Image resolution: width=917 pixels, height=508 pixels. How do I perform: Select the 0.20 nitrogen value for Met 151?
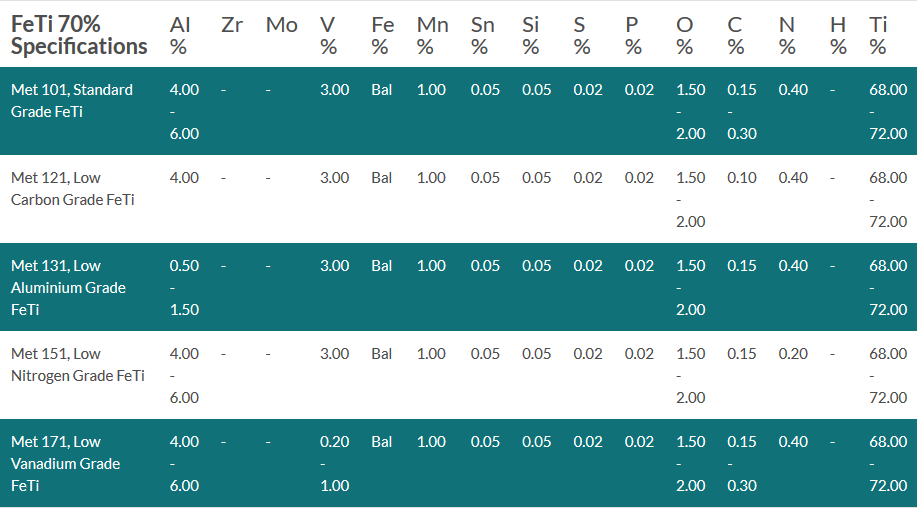[793, 354]
